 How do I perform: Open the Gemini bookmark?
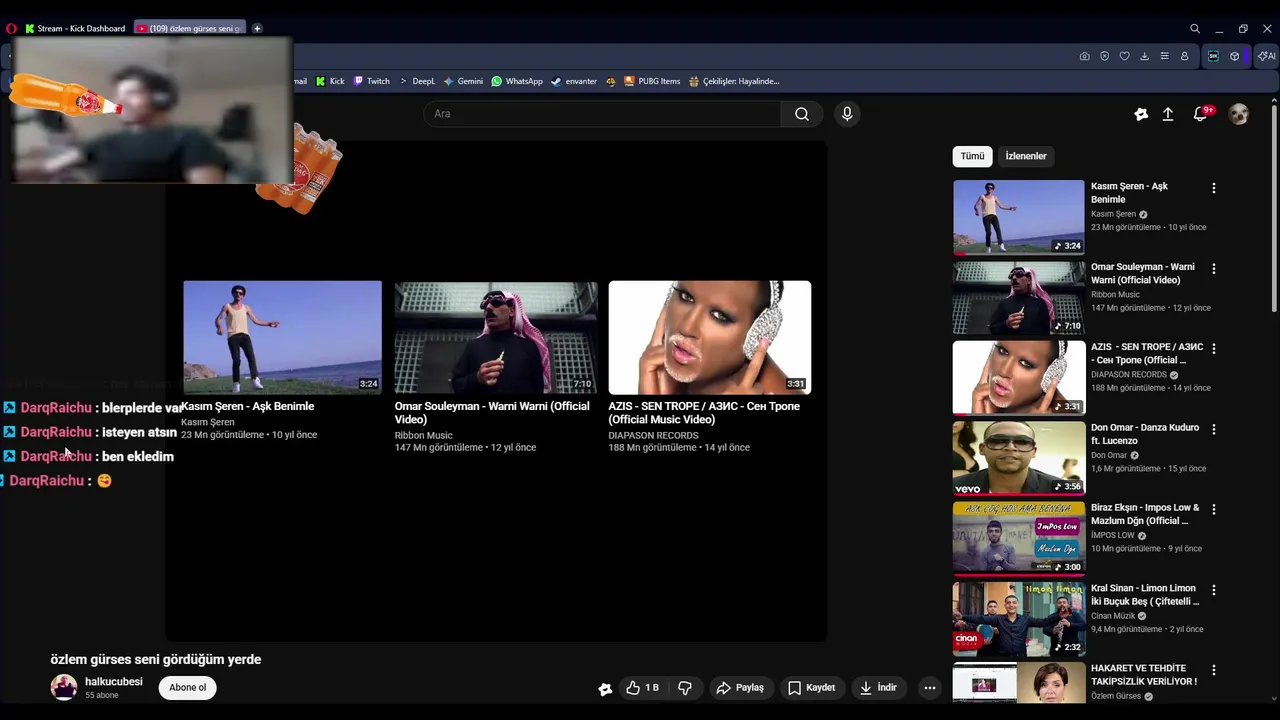click(463, 81)
